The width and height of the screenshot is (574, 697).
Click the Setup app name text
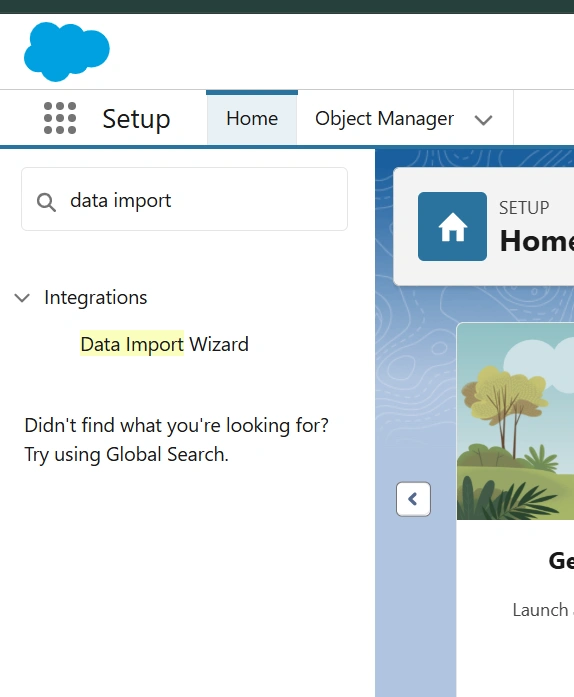click(136, 119)
